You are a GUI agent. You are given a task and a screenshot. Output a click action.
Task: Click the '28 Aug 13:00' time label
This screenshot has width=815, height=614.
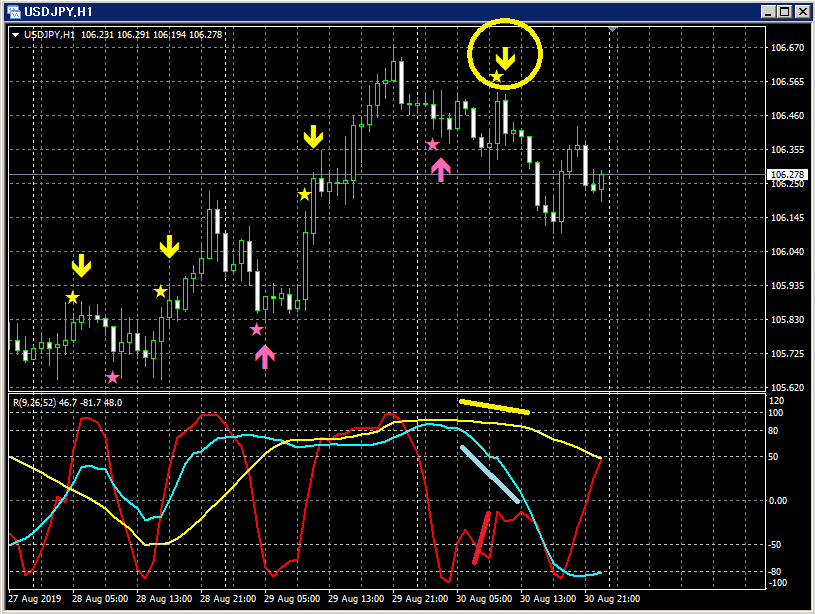tap(164, 599)
